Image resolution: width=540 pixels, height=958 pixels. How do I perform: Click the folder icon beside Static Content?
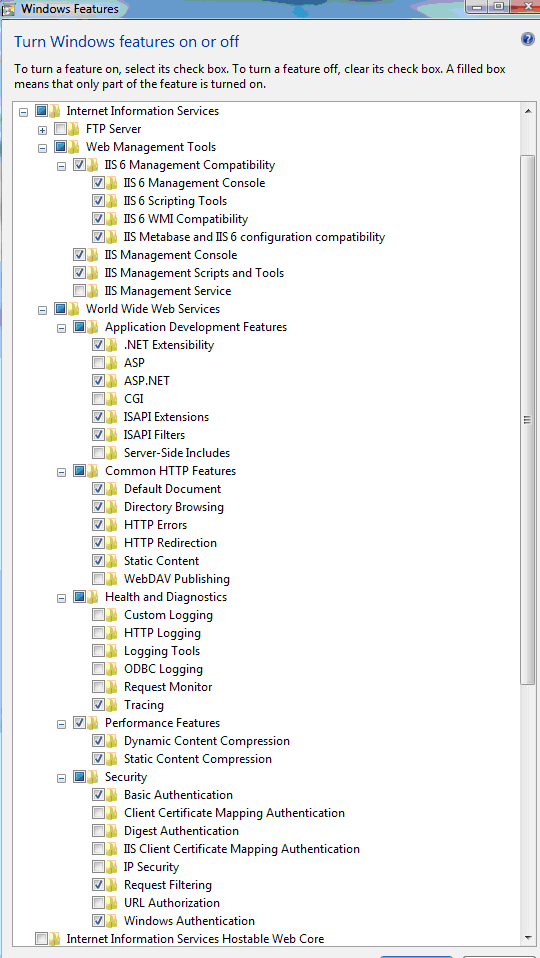coord(112,561)
